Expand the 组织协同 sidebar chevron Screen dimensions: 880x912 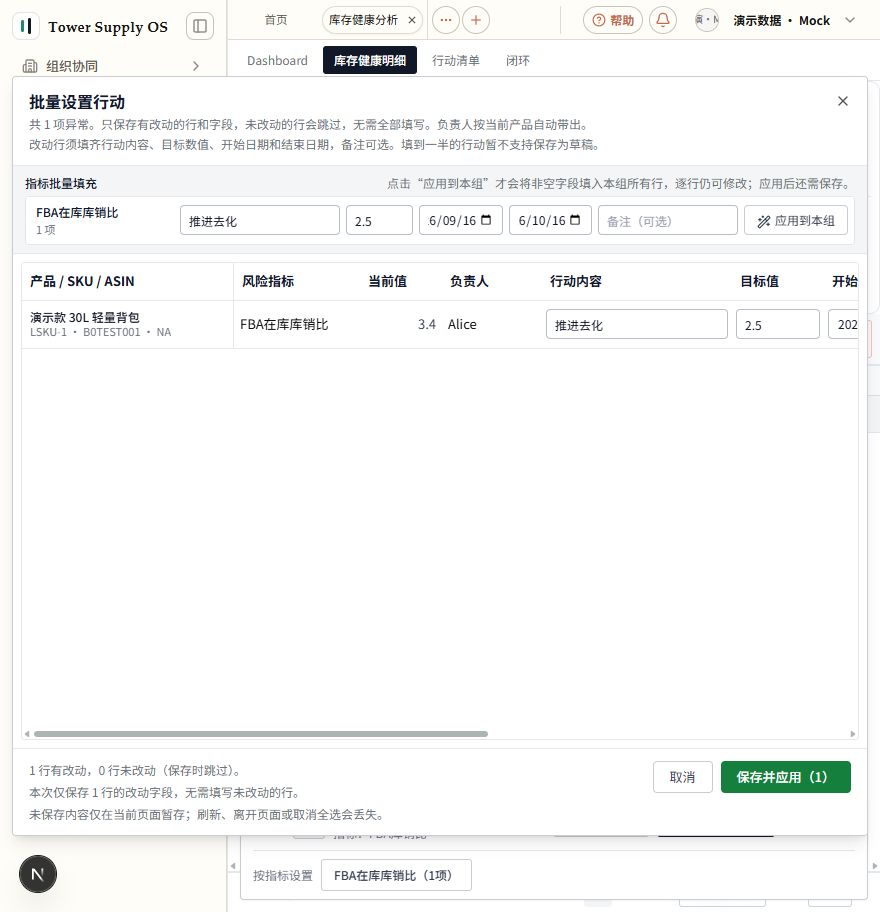coord(196,66)
